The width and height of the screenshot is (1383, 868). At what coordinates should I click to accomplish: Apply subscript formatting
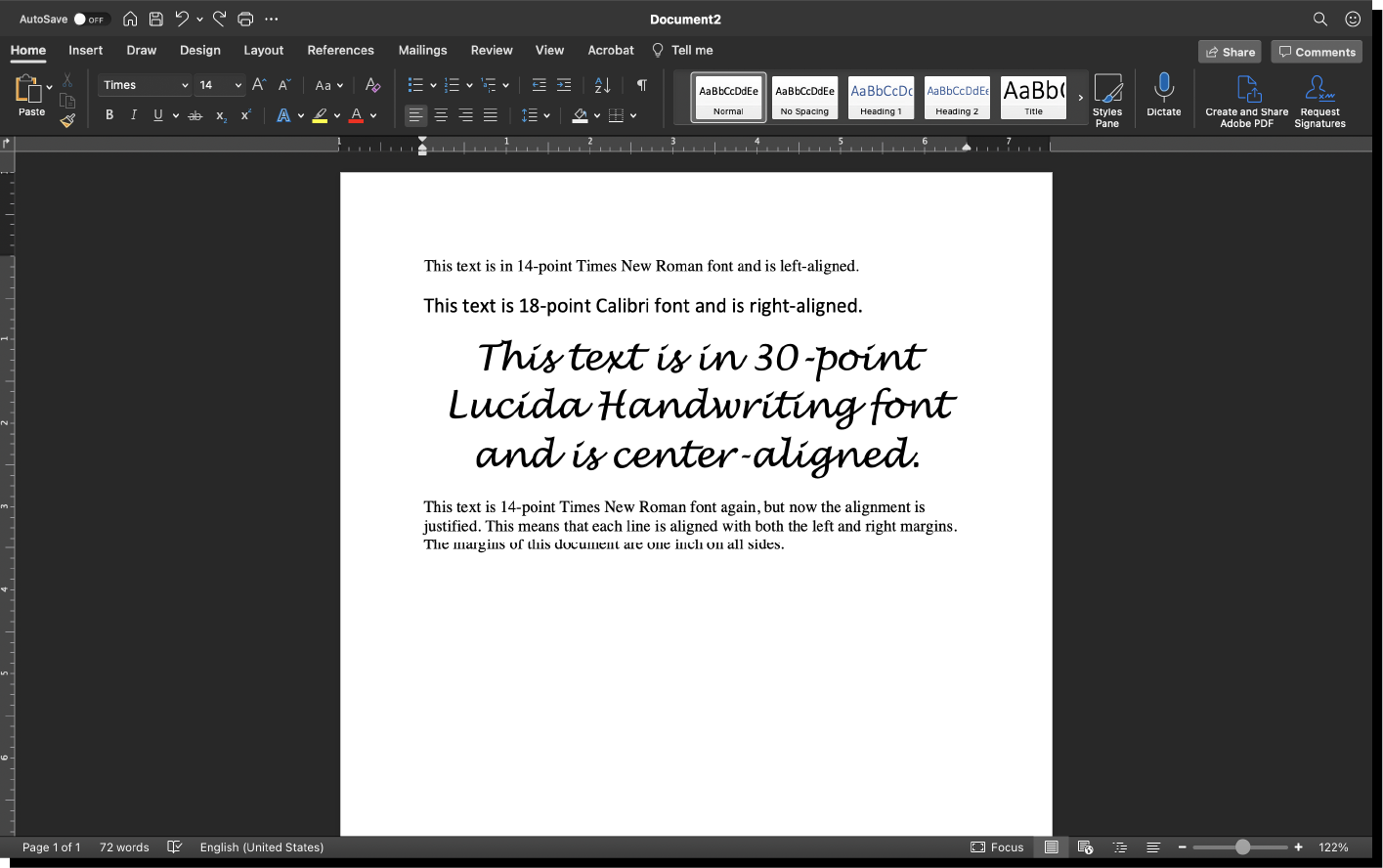pos(220,115)
